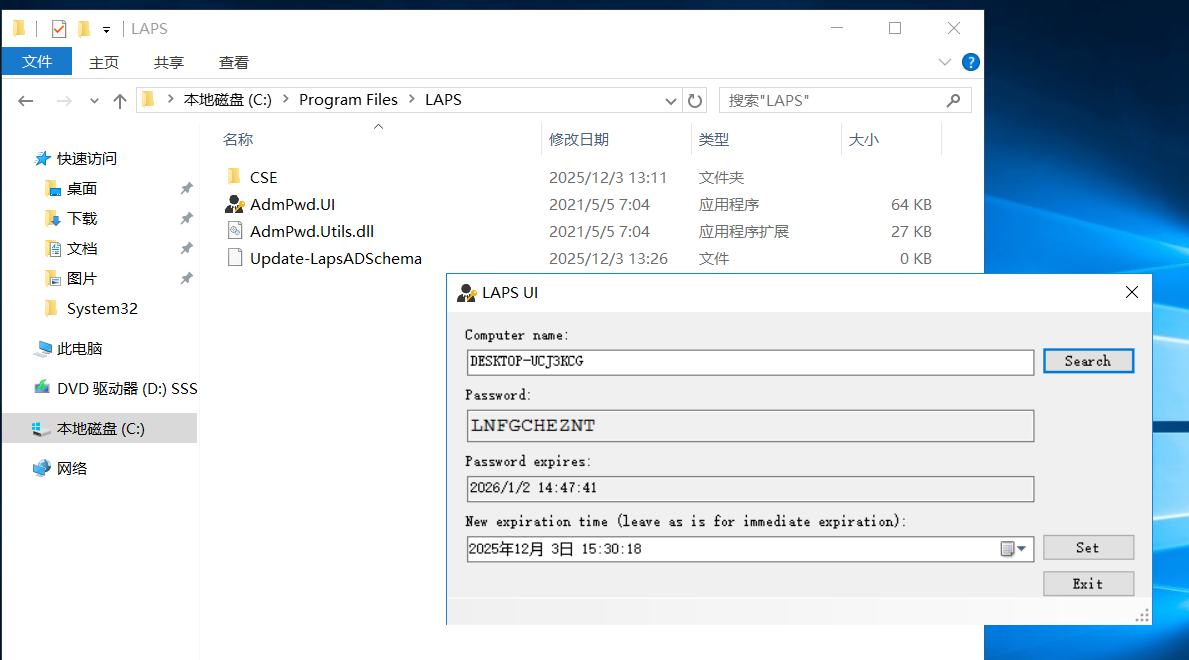The width and height of the screenshot is (1189, 660).
Task: Go forward with the forward arrow
Action: (64, 100)
